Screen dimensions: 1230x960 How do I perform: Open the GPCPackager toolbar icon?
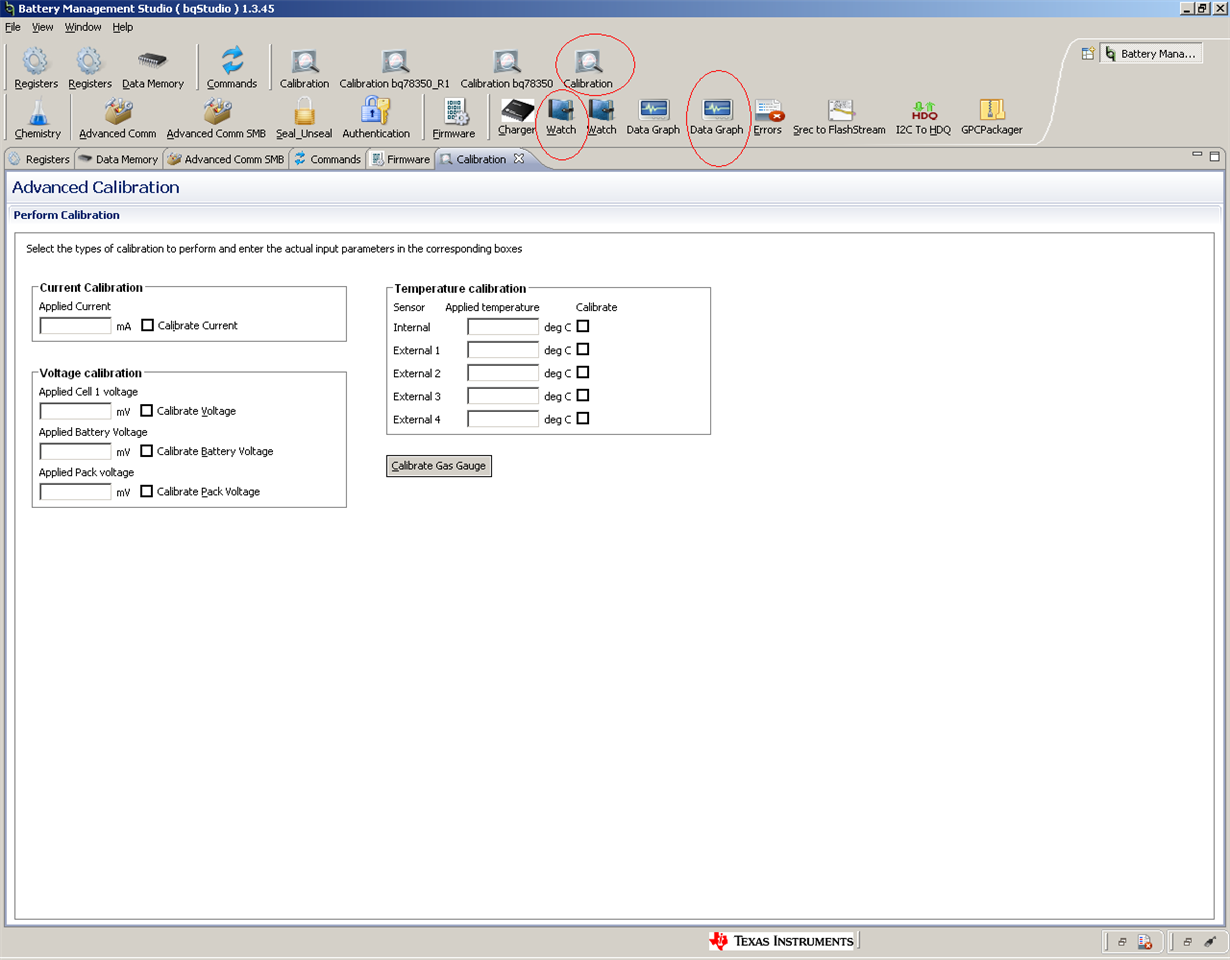(992, 117)
